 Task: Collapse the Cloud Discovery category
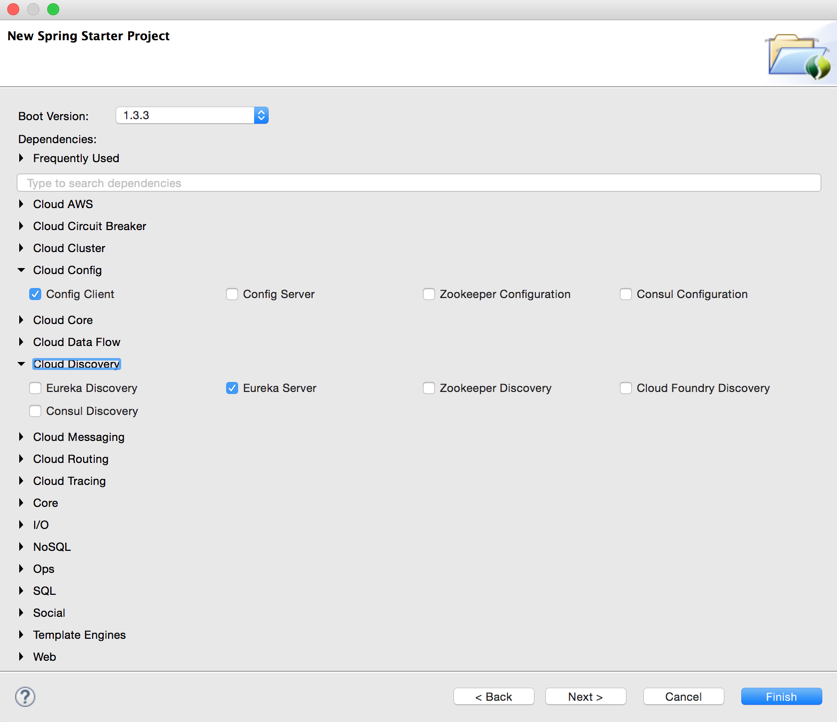(21, 364)
